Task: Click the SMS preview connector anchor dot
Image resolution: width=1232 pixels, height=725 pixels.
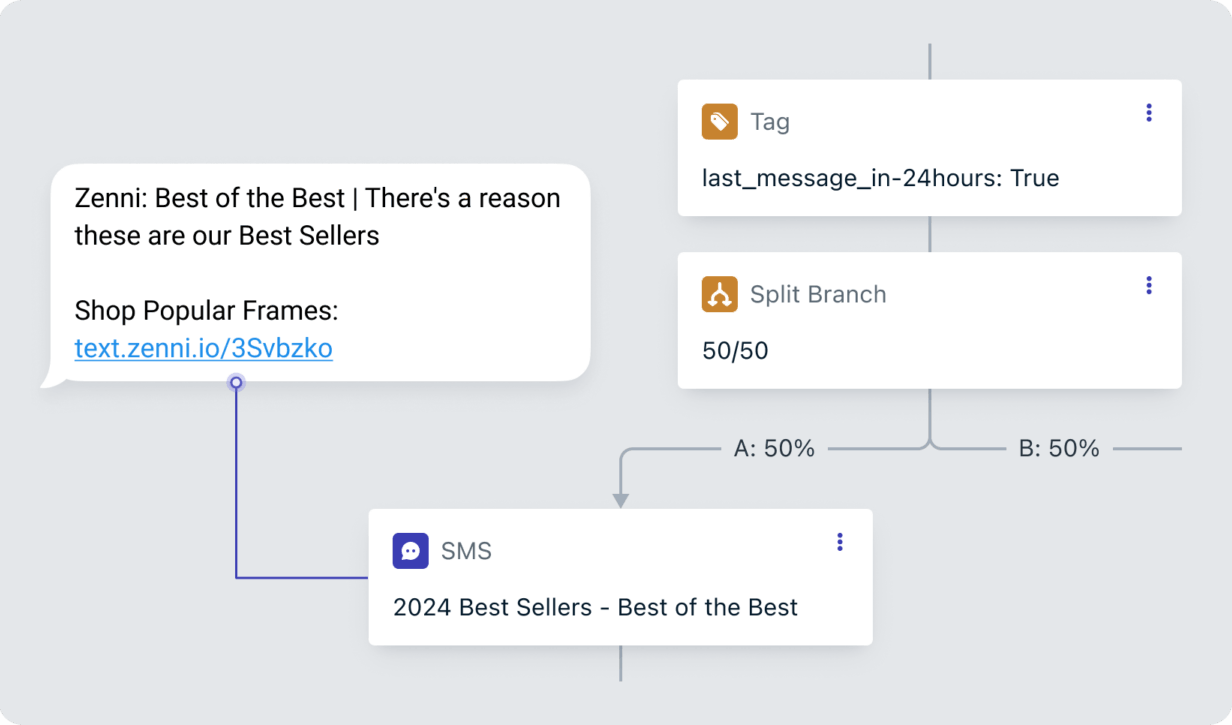Action: pos(236,382)
